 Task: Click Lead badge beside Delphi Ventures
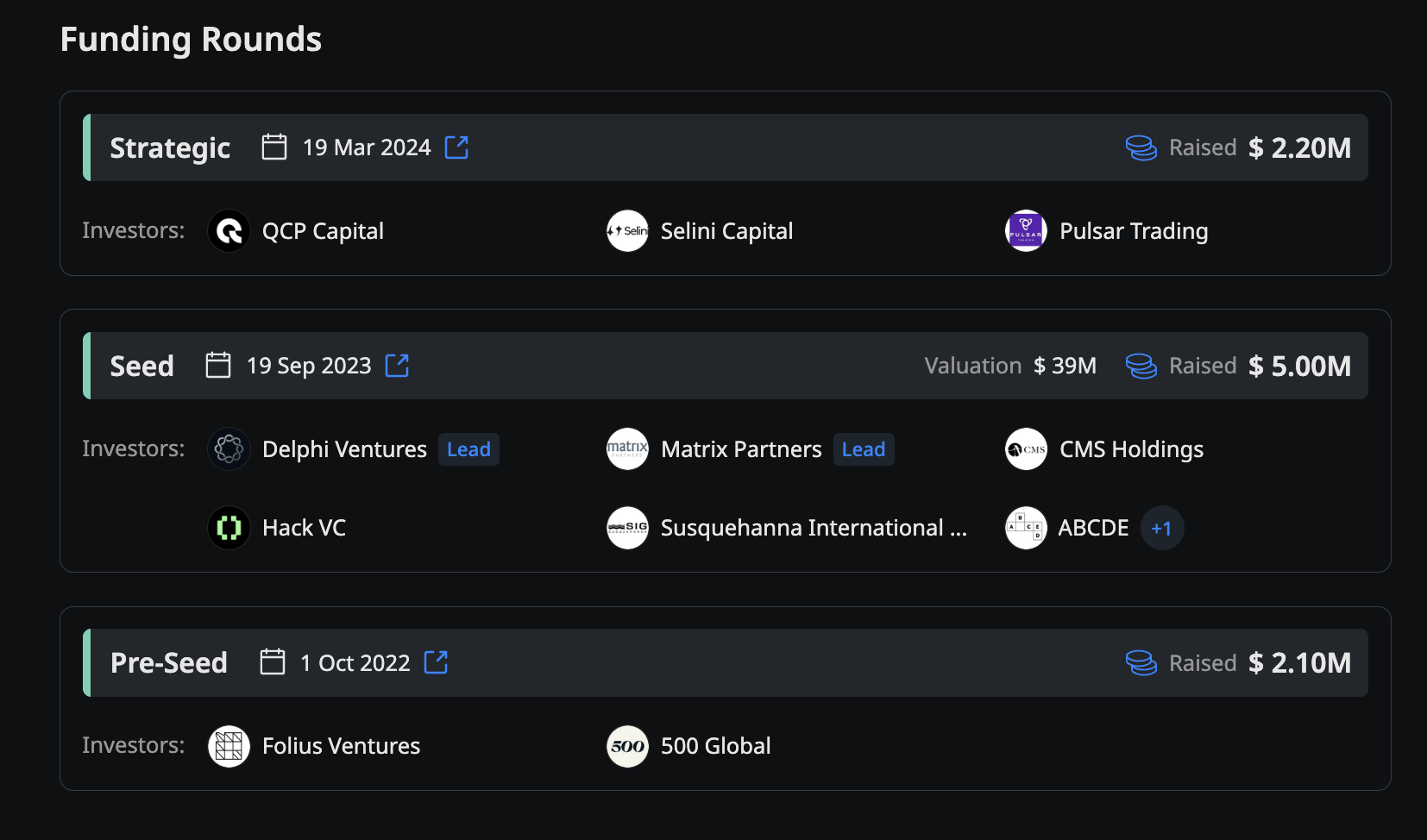(x=468, y=449)
